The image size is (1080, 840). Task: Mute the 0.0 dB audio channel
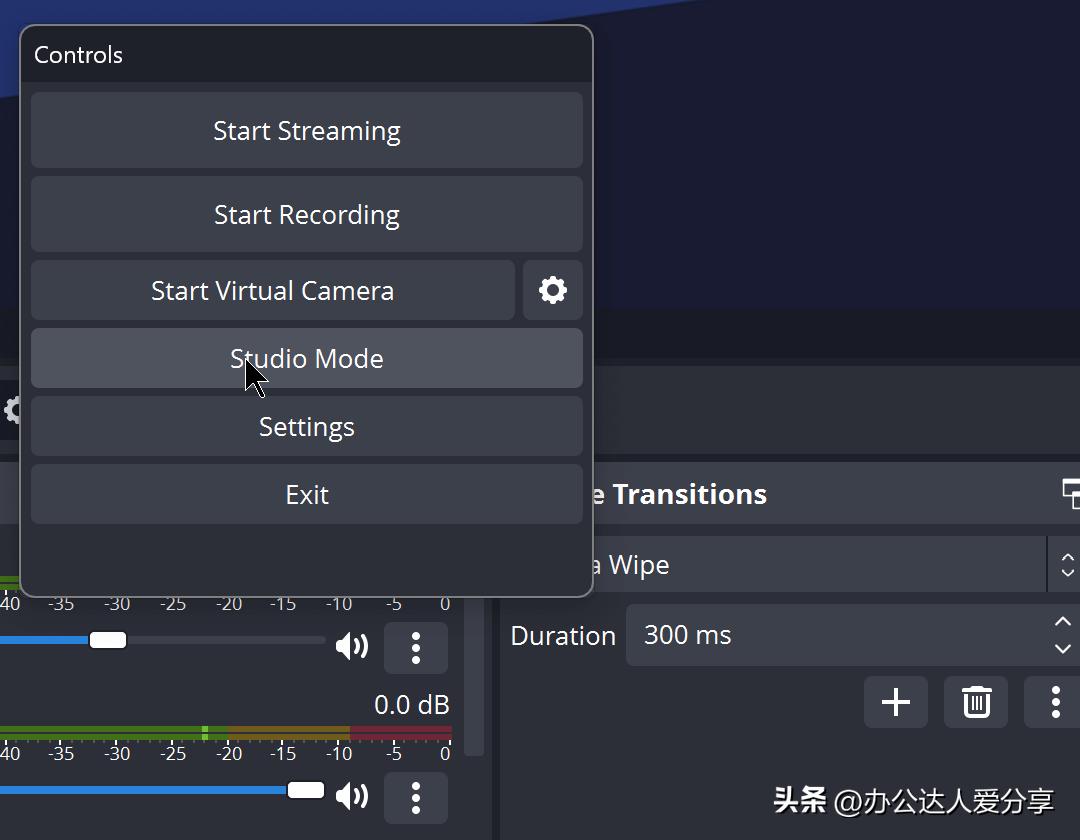pyautogui.click(x=351, y=796)
